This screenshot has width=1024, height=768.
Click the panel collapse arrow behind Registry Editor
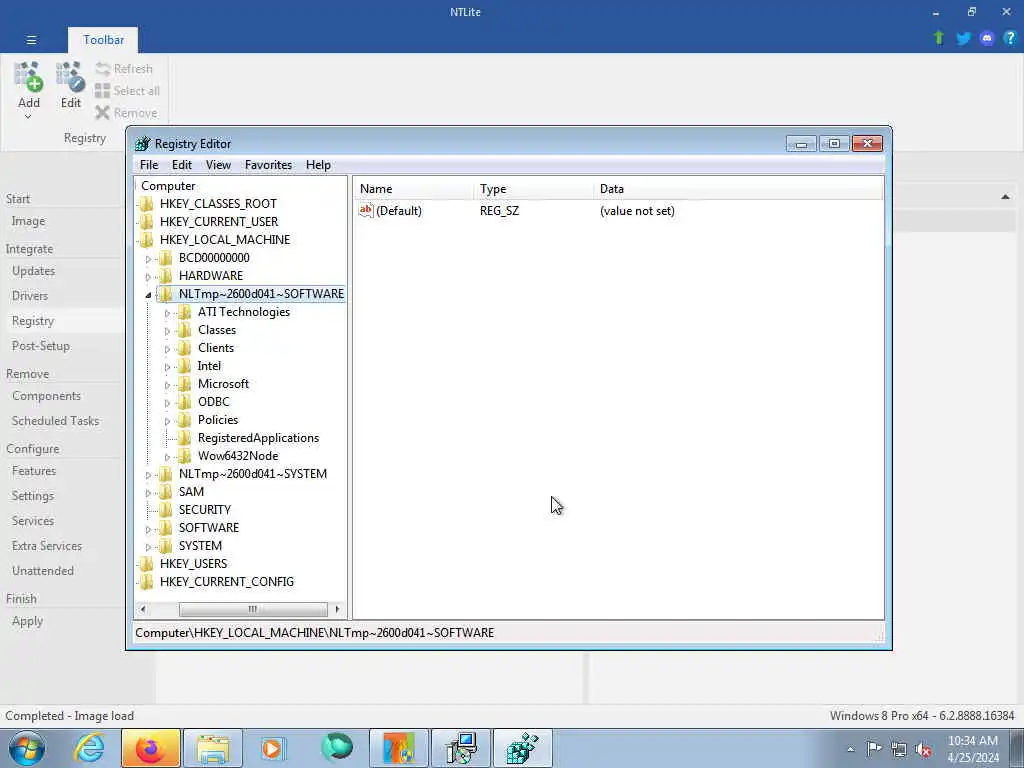point(1005,197)
